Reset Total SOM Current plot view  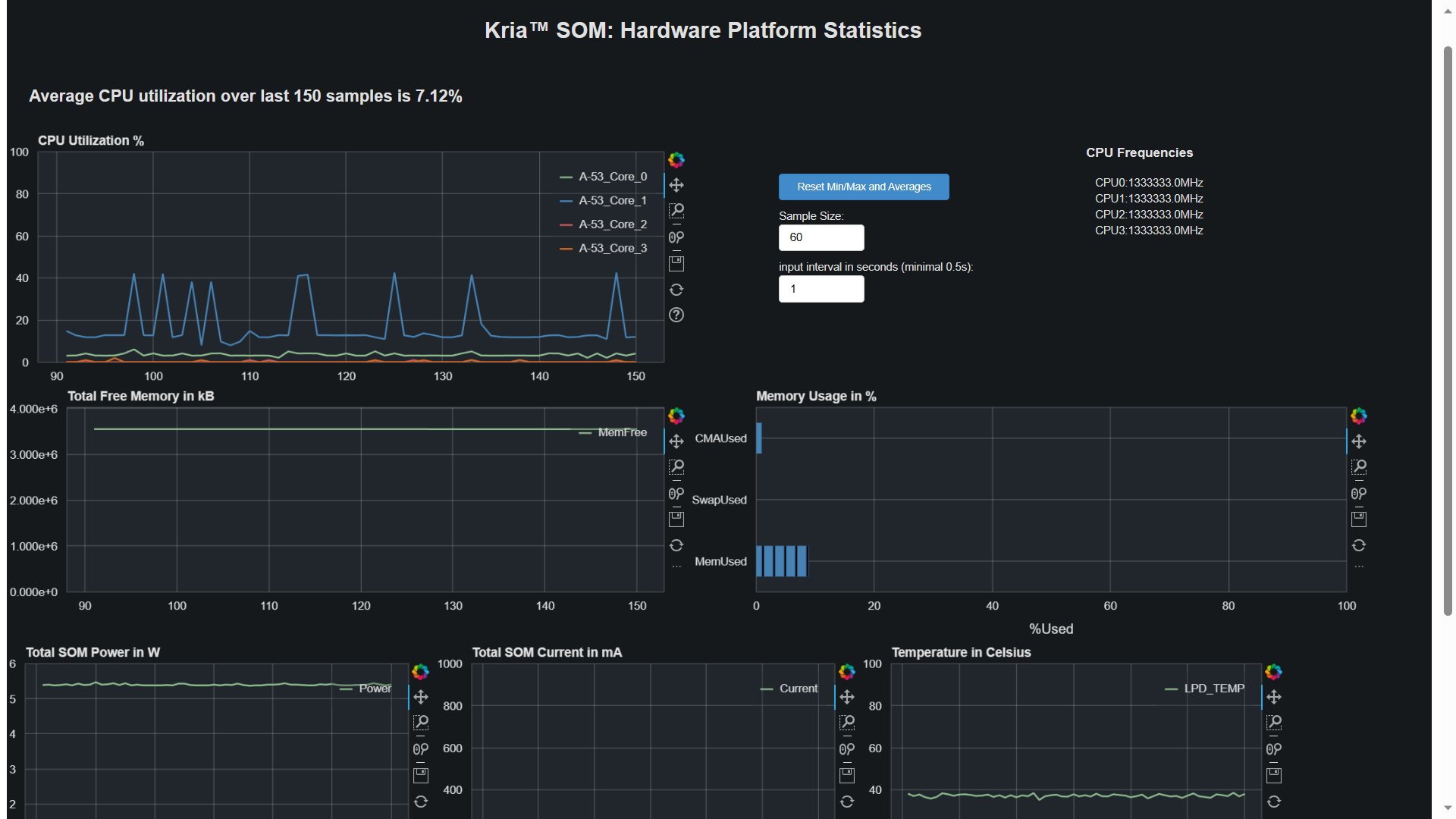(847, 802)
